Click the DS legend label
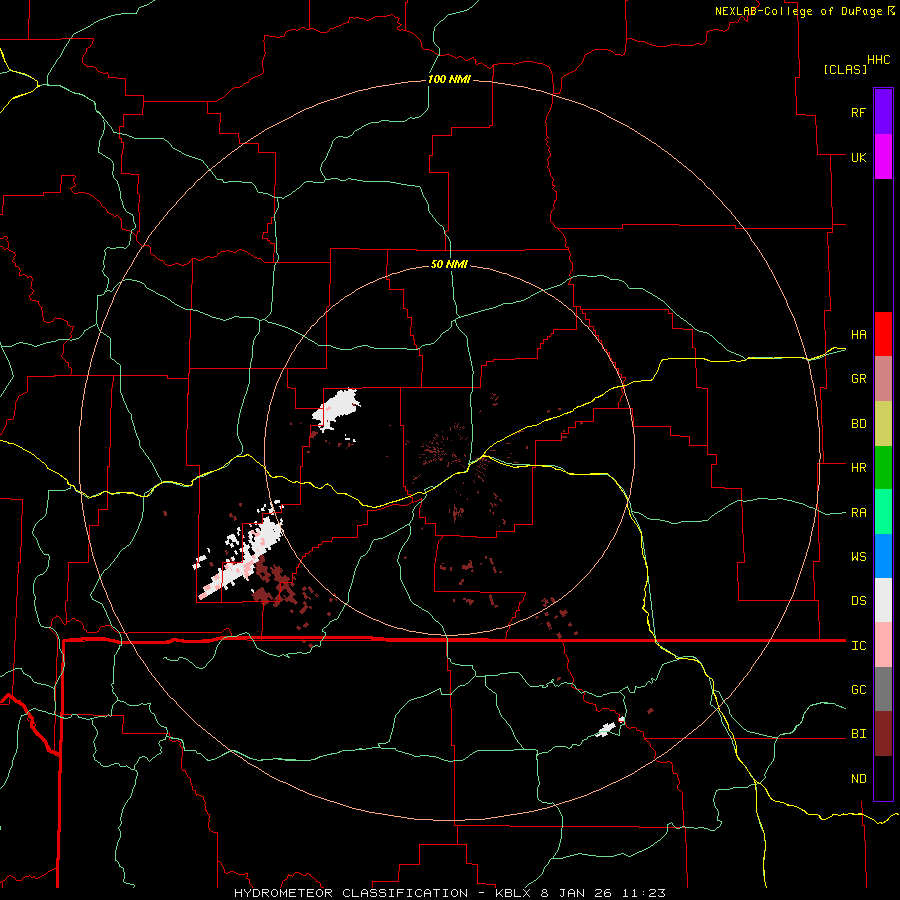Viewport: 900px width, 900px height. coord(859,601)
